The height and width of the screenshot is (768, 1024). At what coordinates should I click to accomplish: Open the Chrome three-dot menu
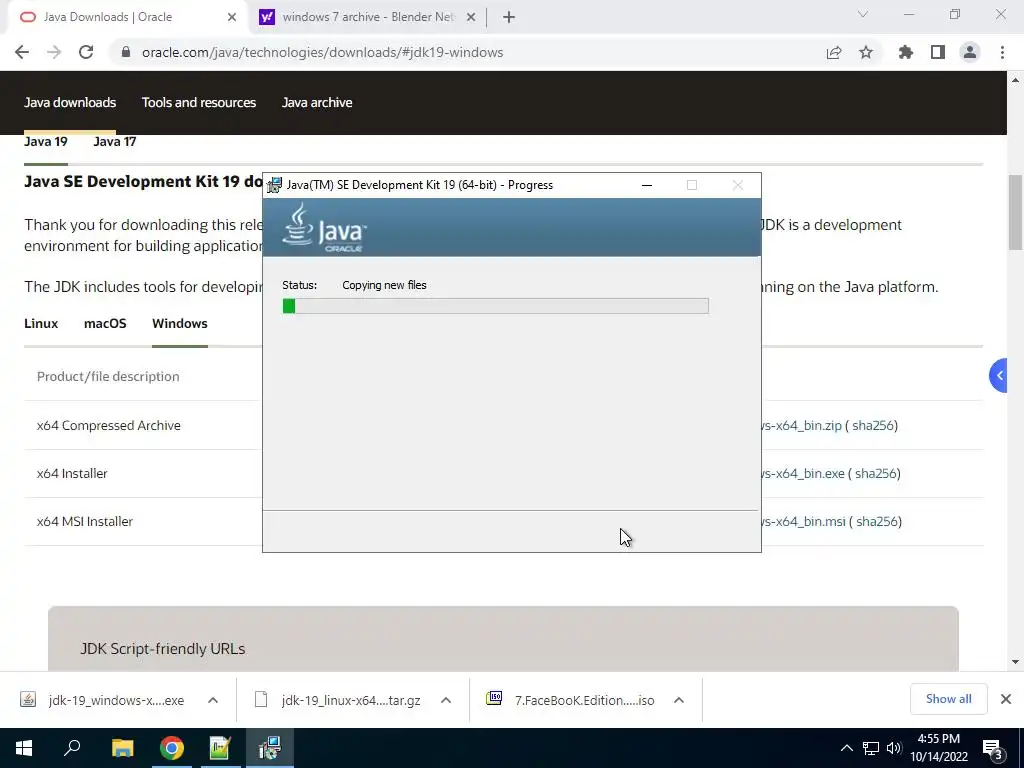1002,52
